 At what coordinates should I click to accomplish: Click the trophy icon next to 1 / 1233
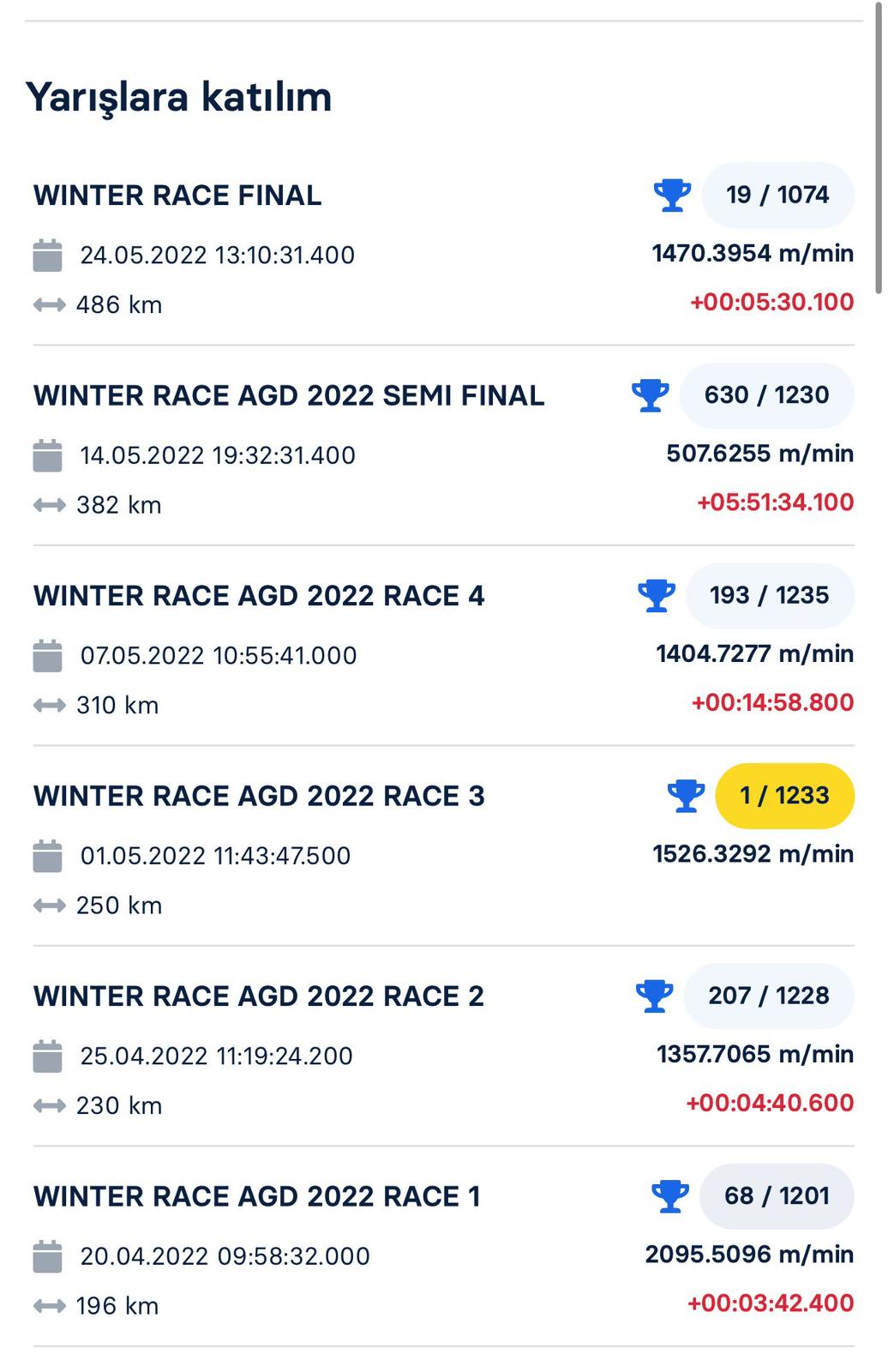pos(686,796)
